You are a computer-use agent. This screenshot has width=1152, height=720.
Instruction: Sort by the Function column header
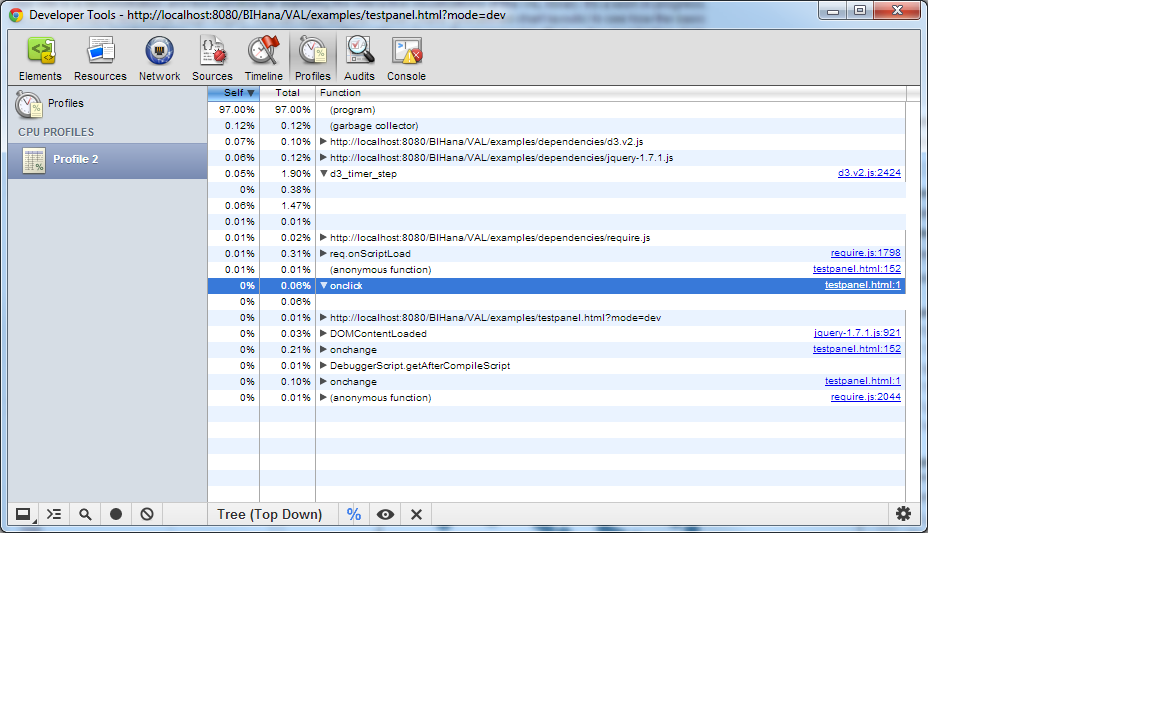(x=611, y=93)
